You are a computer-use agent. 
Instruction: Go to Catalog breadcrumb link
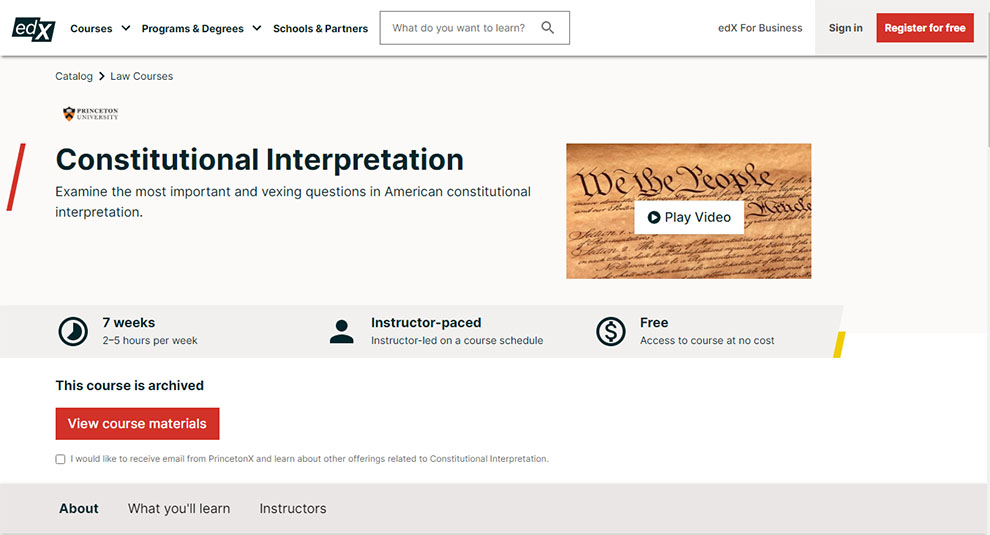74,76
